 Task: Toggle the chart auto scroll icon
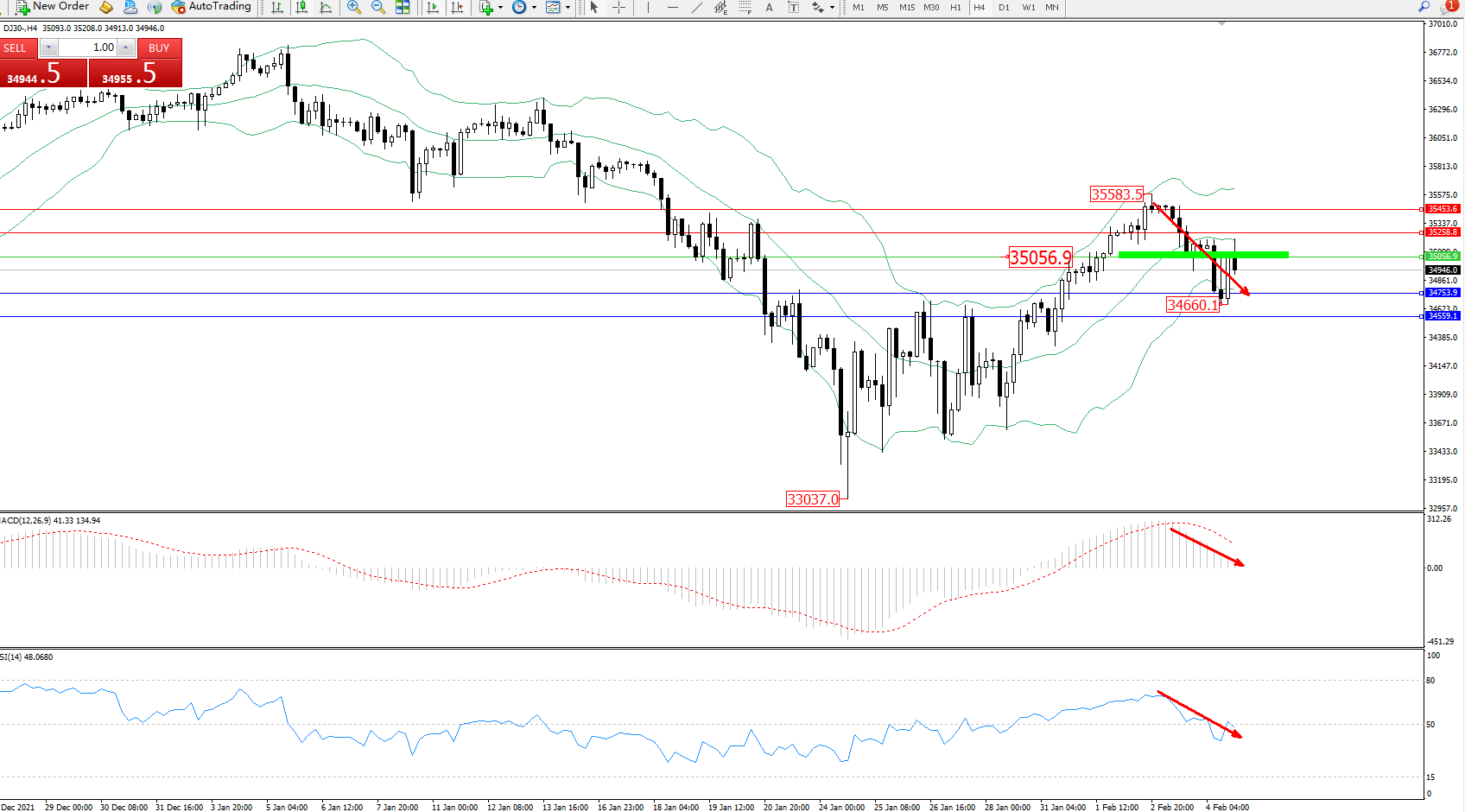coord(433,7)
